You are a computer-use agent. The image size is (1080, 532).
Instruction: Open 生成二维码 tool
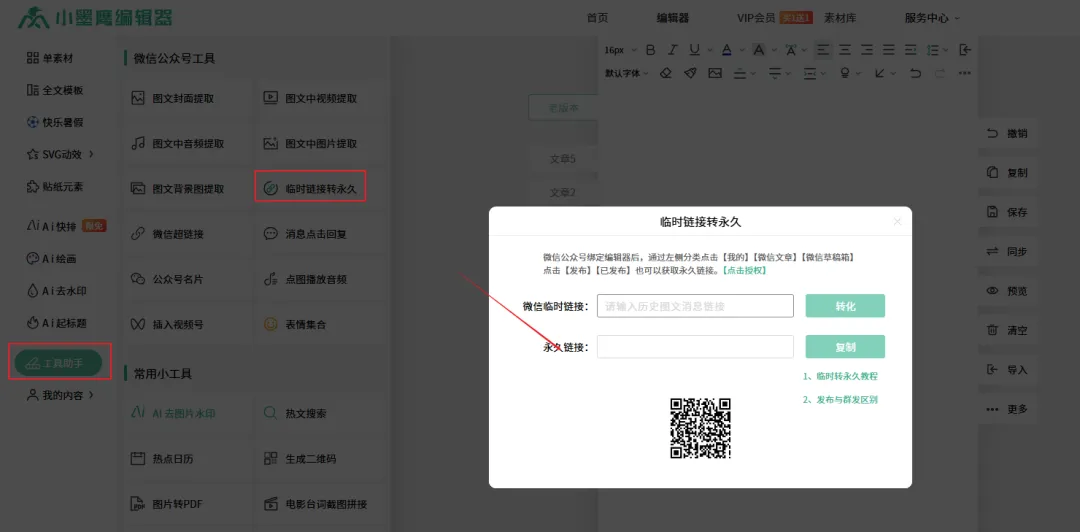click(300, 458)
